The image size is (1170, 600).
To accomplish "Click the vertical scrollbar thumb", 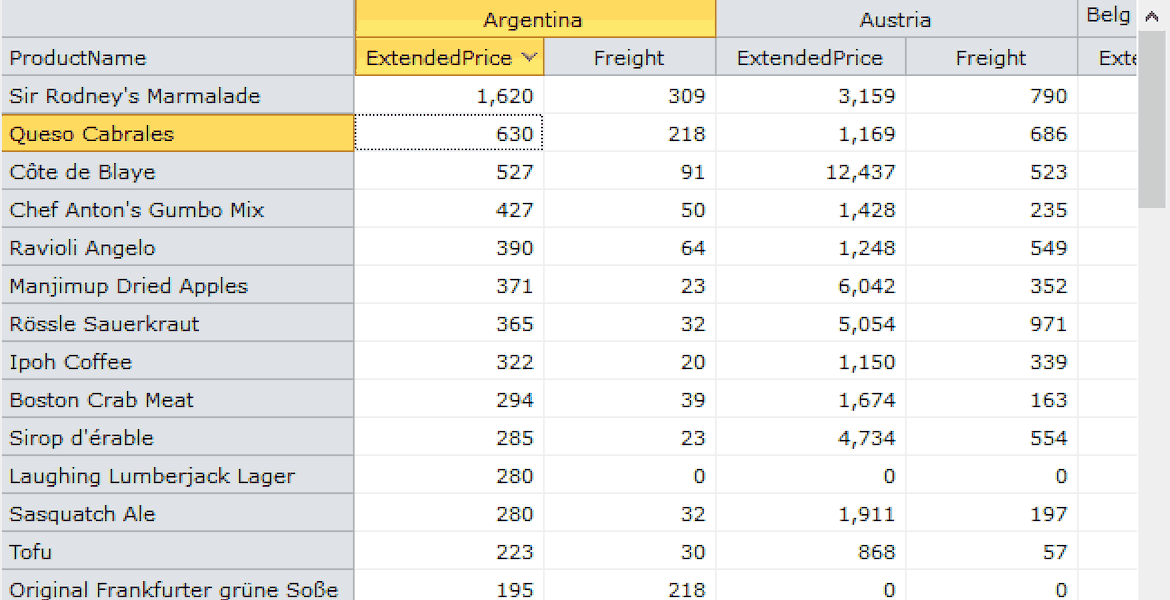I will pos(1151,119).
